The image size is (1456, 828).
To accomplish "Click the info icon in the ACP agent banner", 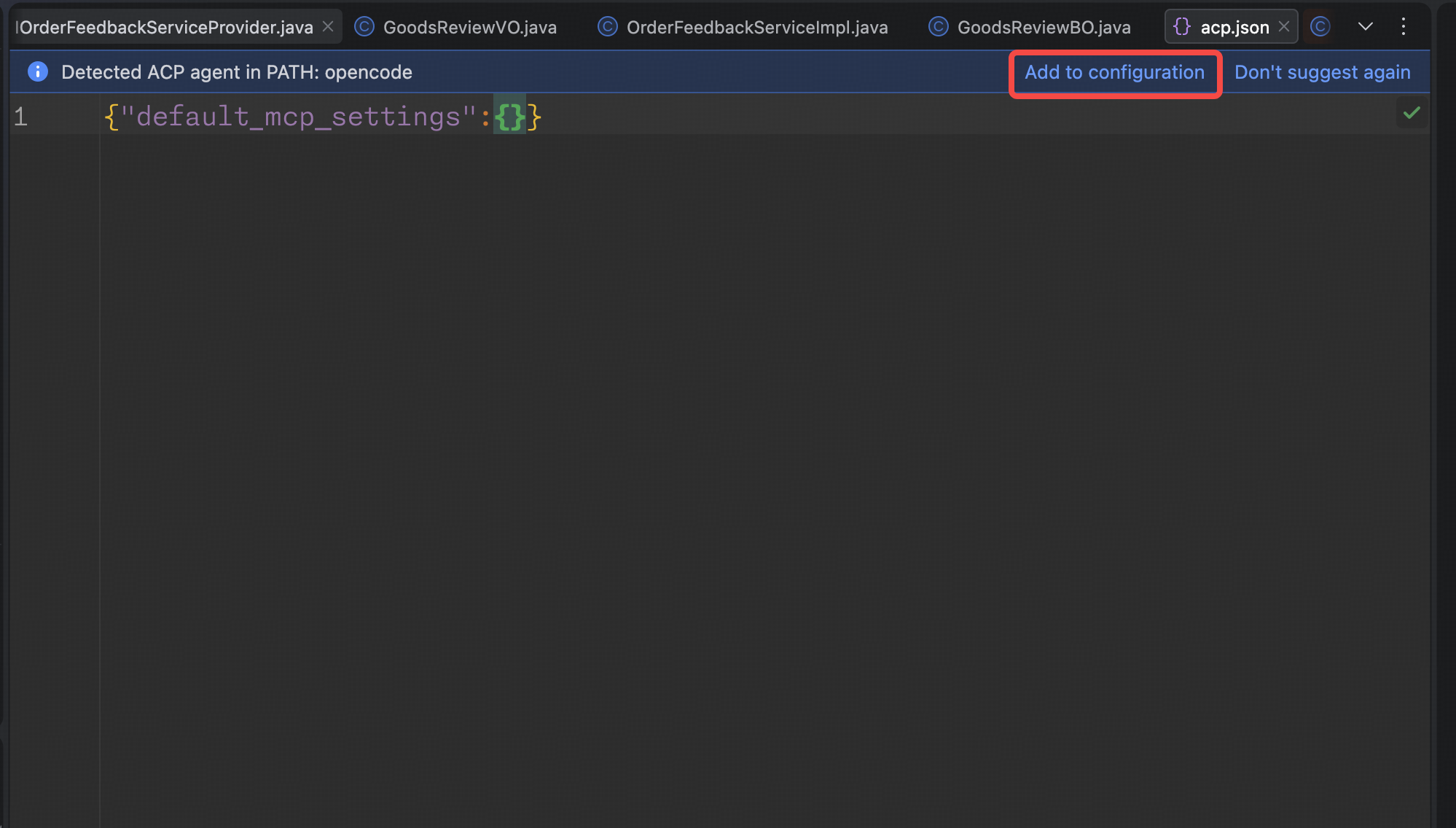I will pos(37,71).
